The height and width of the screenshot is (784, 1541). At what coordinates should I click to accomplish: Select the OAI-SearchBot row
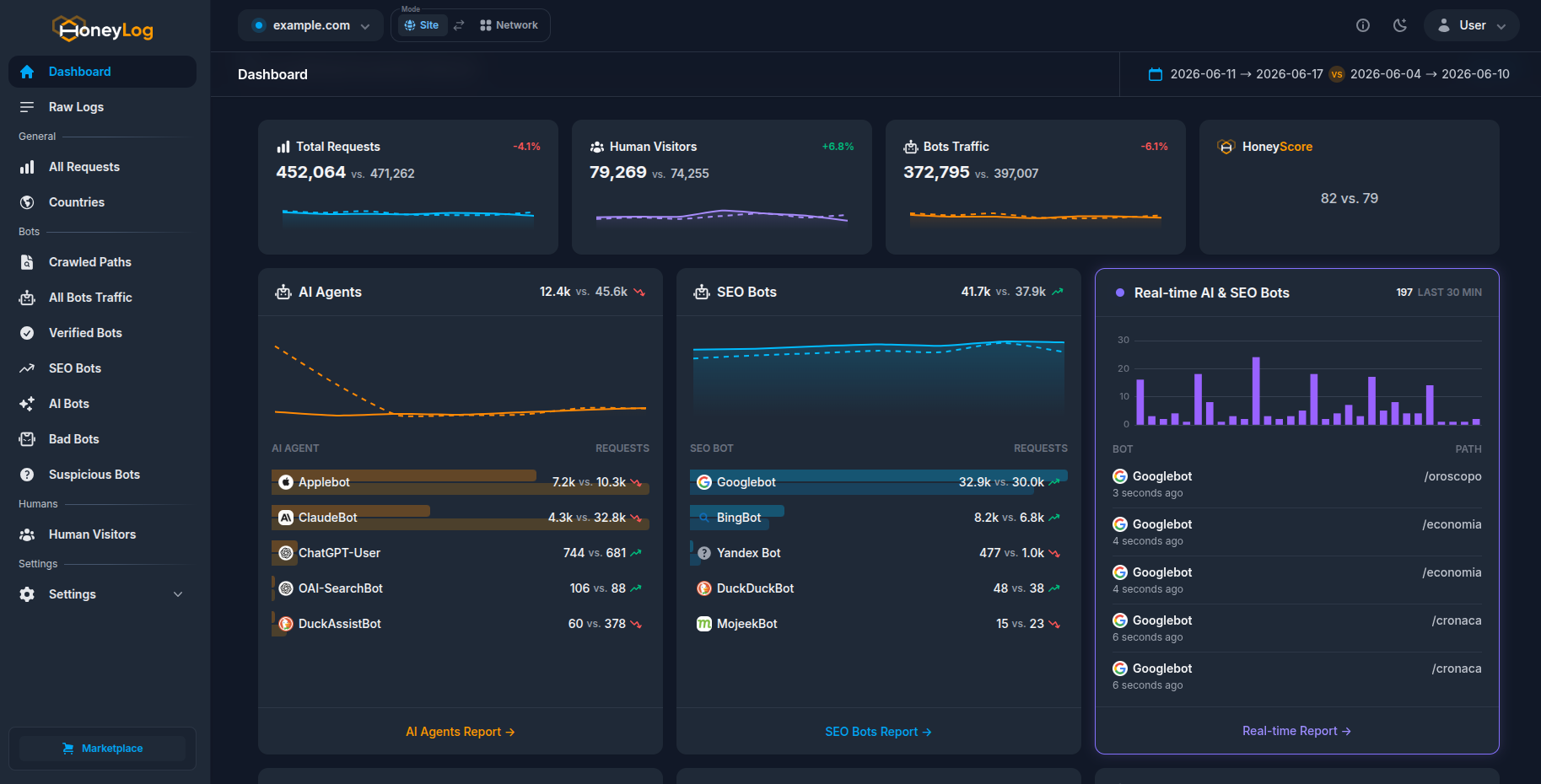[461, 588]
